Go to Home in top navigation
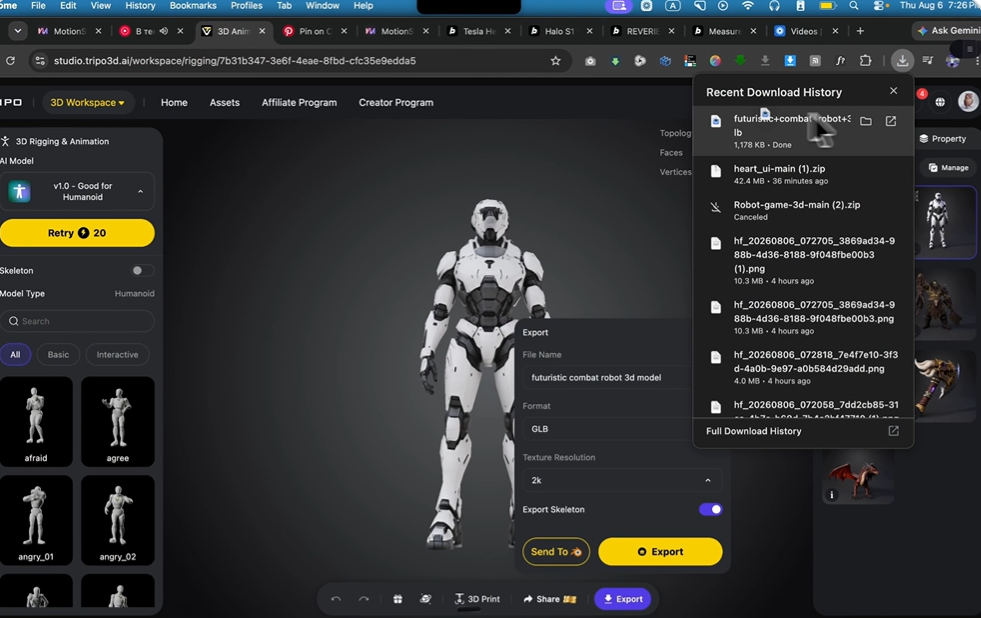 [174, 103]
